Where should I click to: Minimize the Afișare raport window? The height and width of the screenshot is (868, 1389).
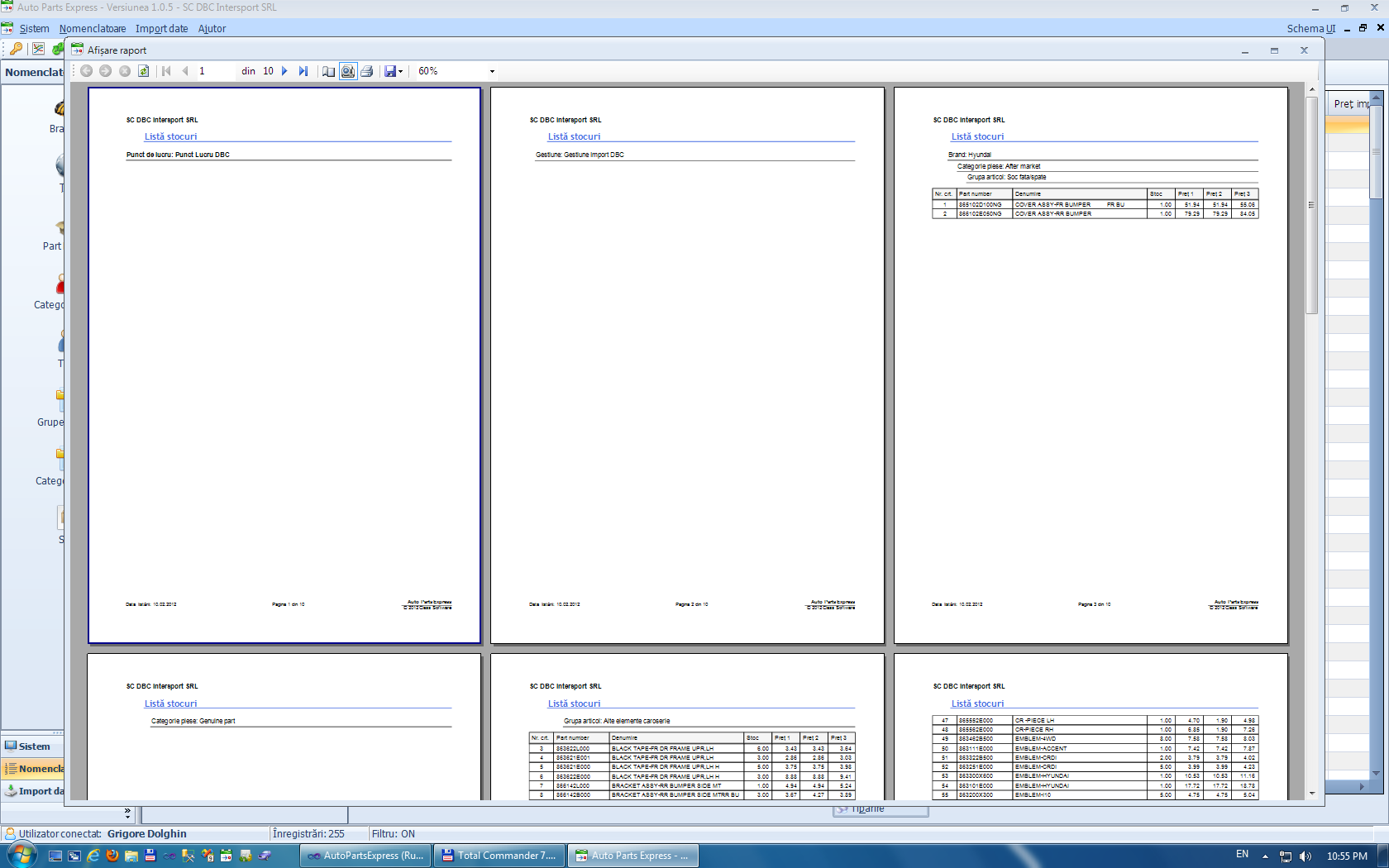pyautogui.click(x=1245, y=50)
